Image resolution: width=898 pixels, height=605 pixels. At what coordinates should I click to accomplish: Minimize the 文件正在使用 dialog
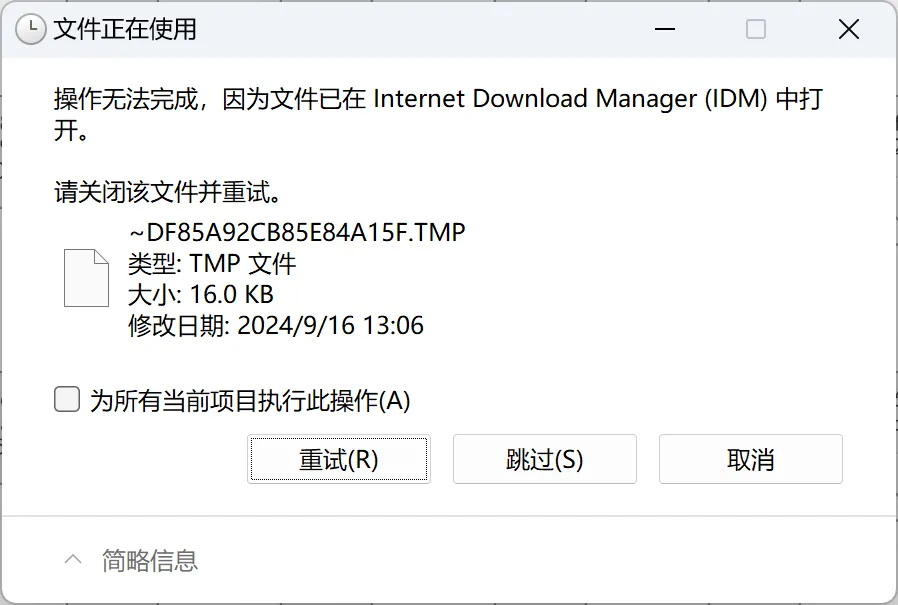664,29
